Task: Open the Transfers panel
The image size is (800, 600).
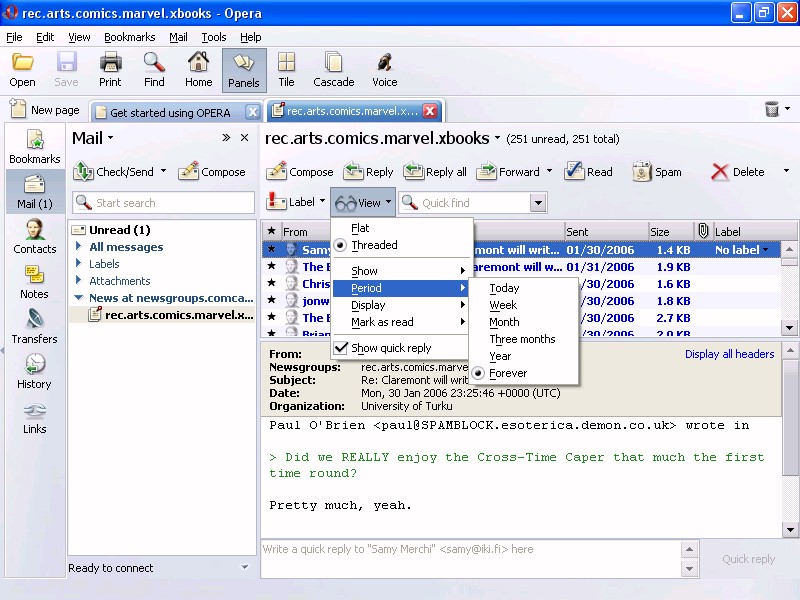Action: (35, 327)
